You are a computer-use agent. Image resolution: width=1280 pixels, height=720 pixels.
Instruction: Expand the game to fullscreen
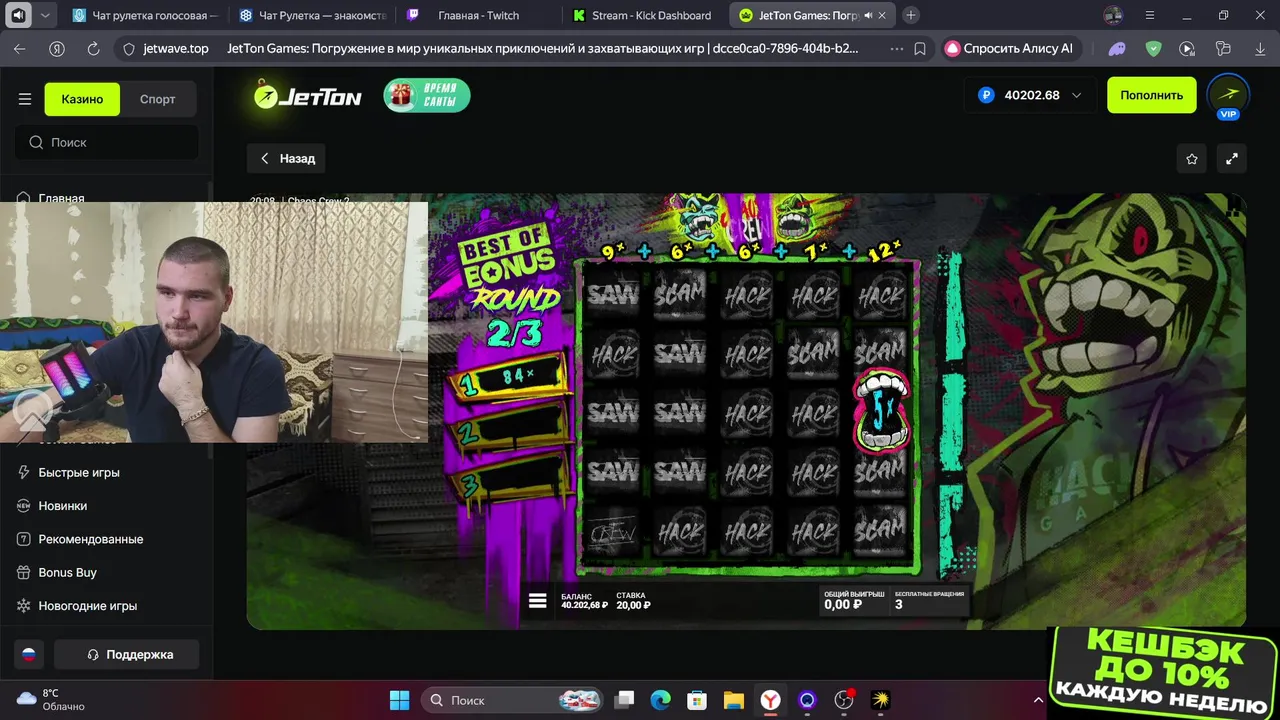(1232, 158)
